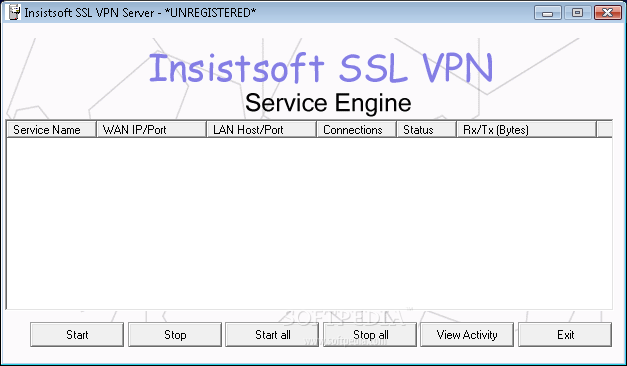
Task: Sort by WAN IP/Port column header
Action: (x=152, y=130)
